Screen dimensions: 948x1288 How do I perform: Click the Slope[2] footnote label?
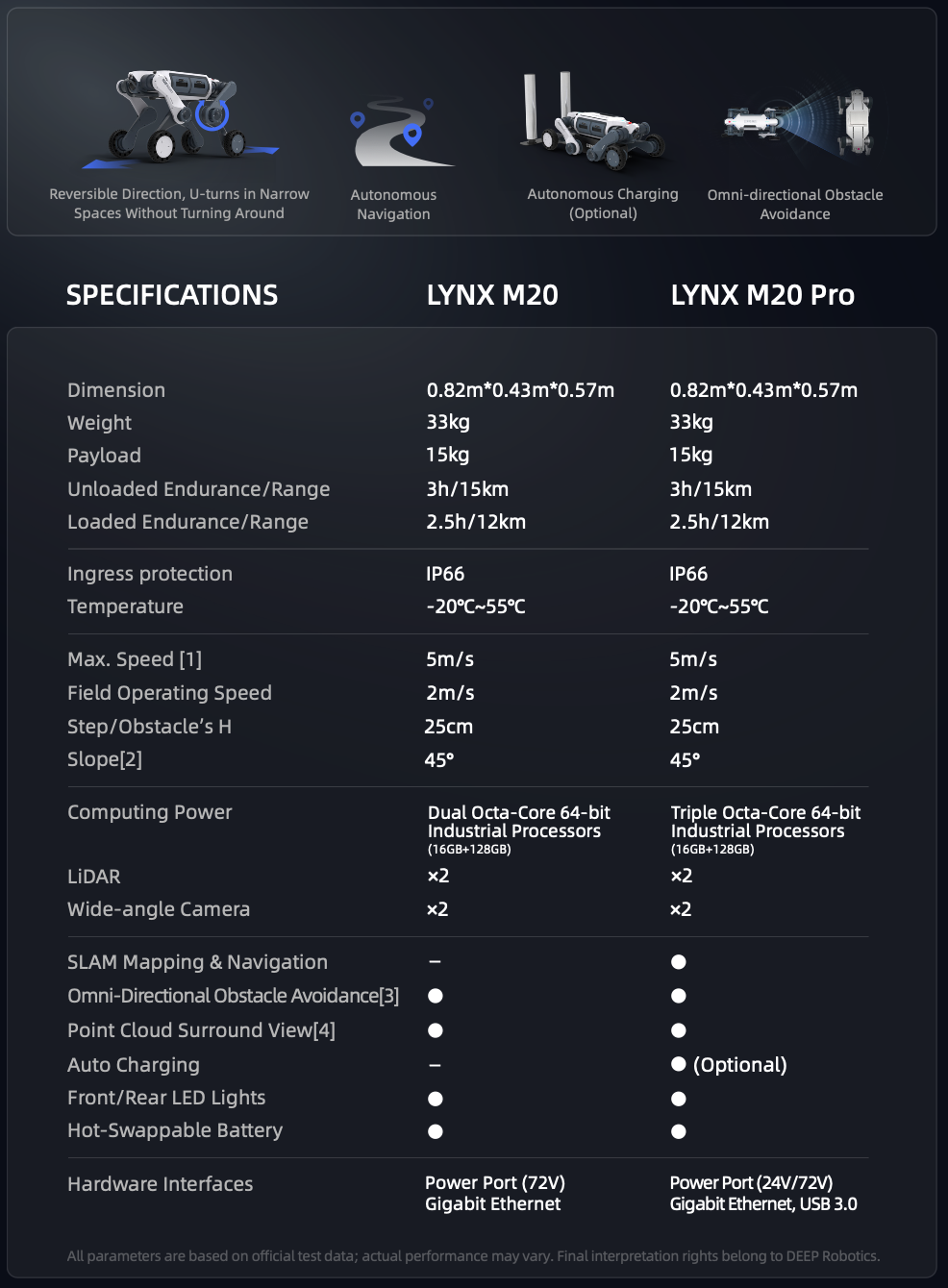(105, 759)
